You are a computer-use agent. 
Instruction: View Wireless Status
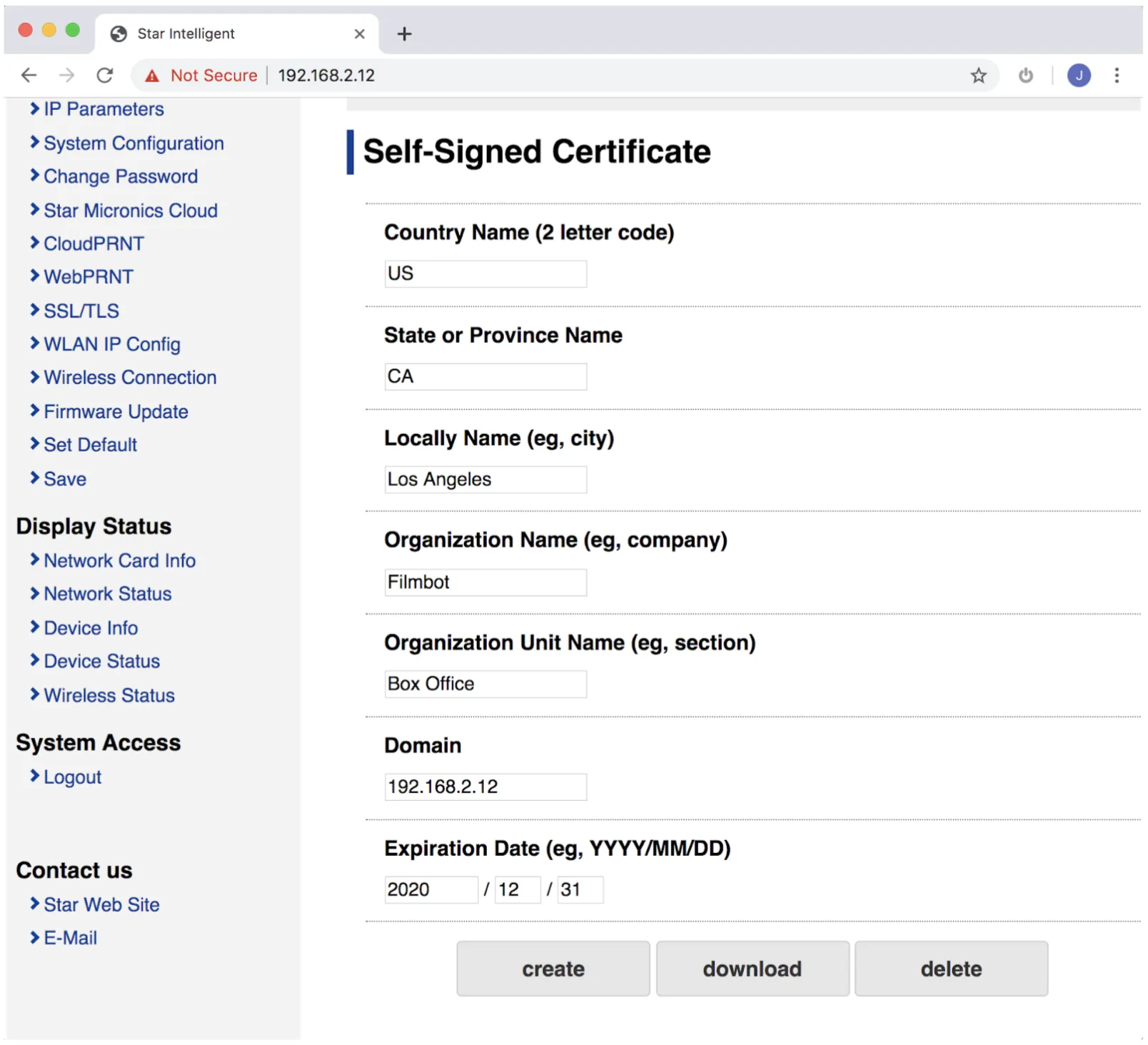click(x=109, y=695)
